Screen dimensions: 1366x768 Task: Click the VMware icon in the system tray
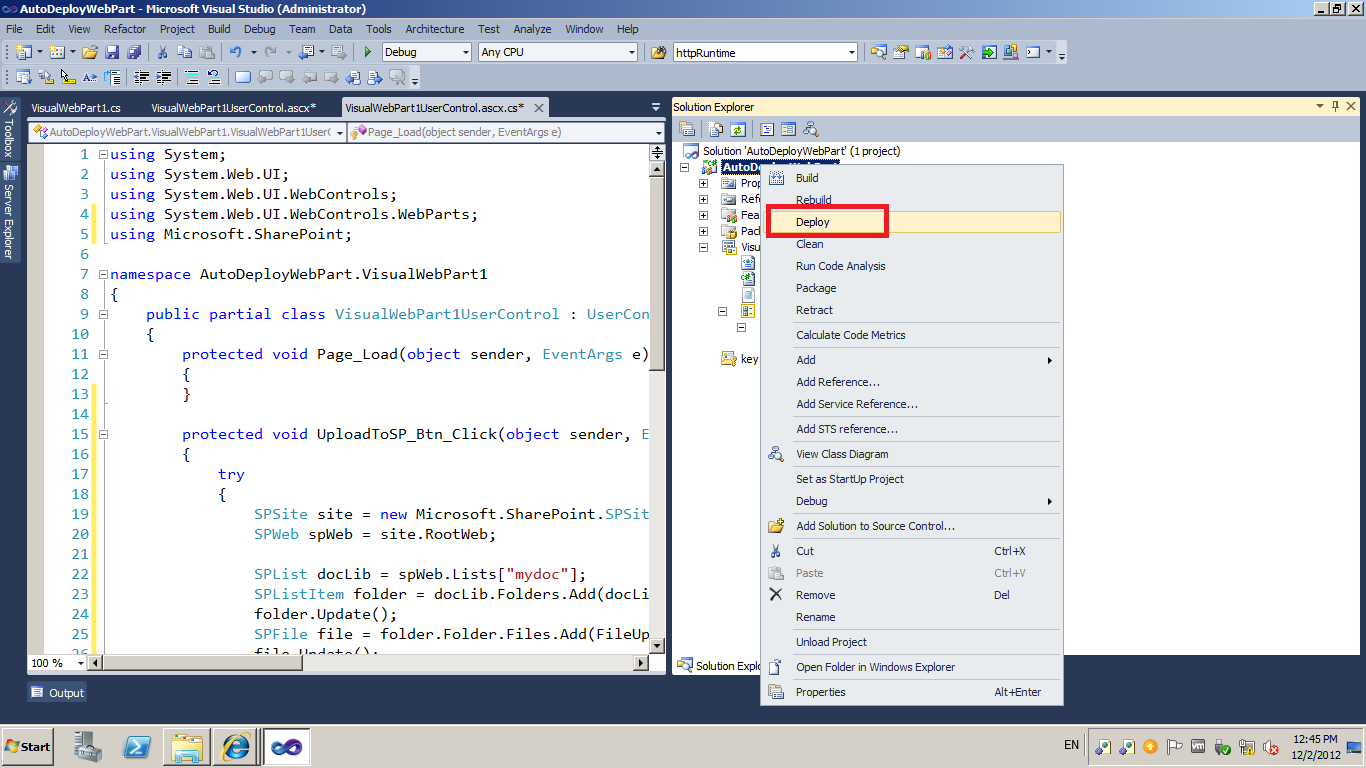(x=1197, y=746)
